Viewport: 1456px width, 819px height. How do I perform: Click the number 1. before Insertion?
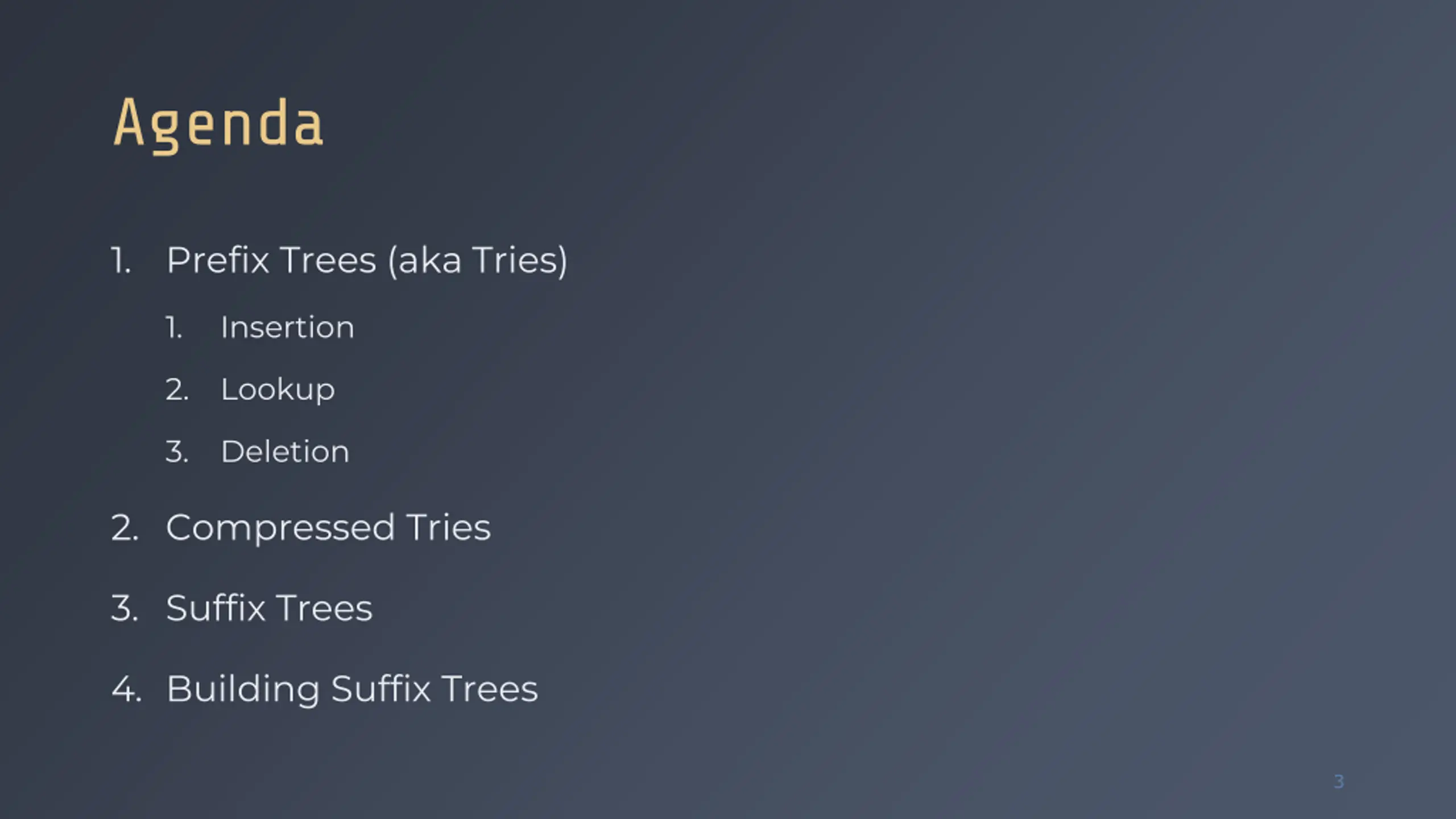point(174,328)
